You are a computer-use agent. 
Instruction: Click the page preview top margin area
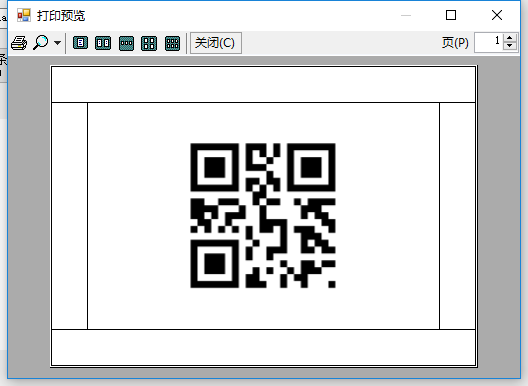(263, 84)
